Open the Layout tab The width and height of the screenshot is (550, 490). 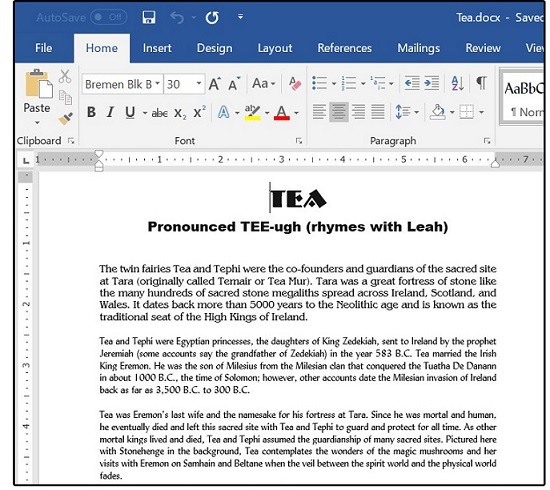point(275,48)
